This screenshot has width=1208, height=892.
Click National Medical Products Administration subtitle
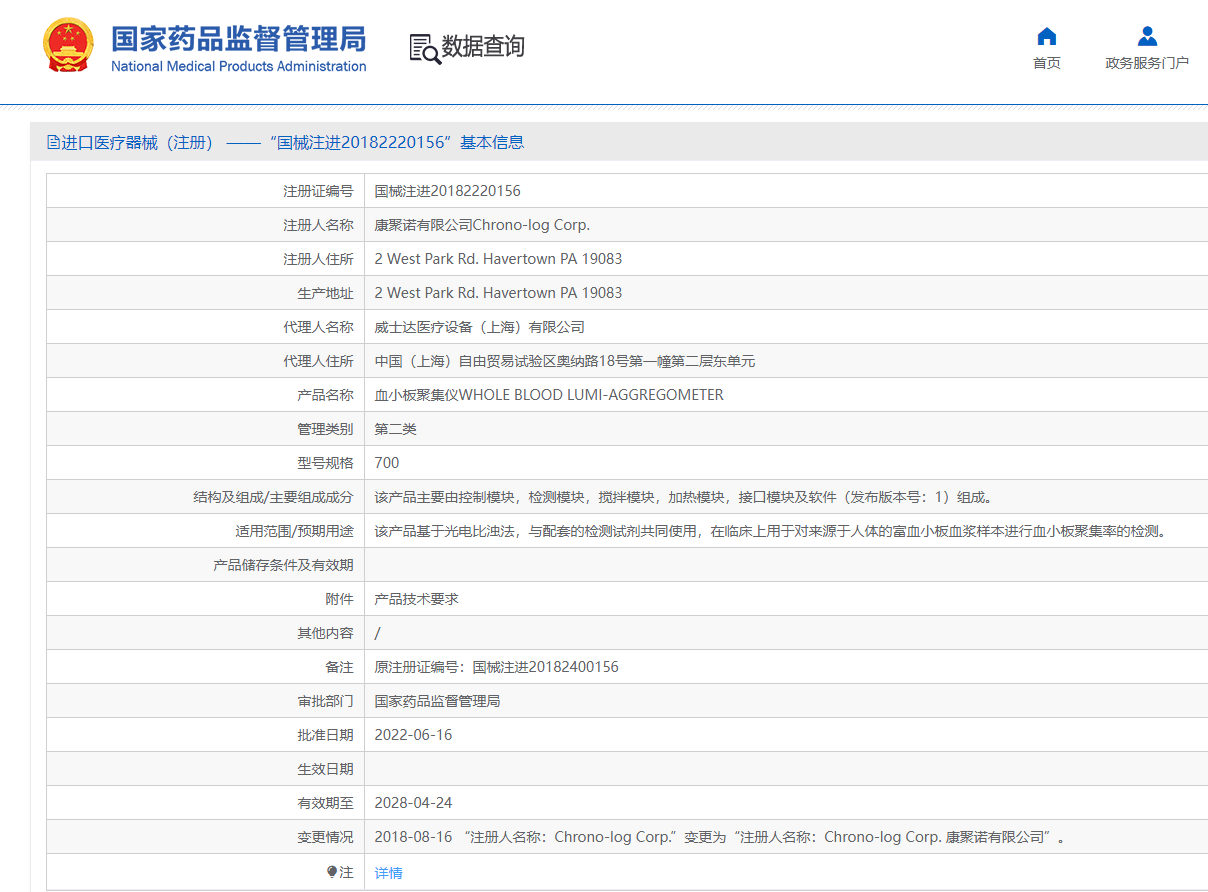(x=238, y=67)
